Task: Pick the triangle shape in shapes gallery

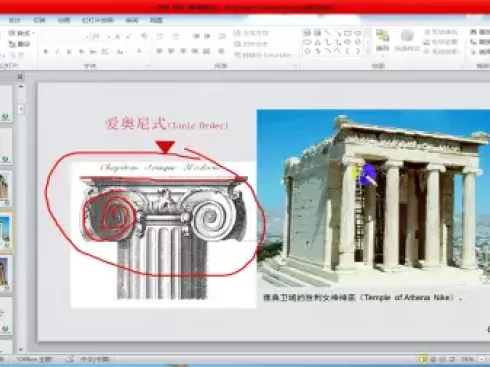Action: 317,42
